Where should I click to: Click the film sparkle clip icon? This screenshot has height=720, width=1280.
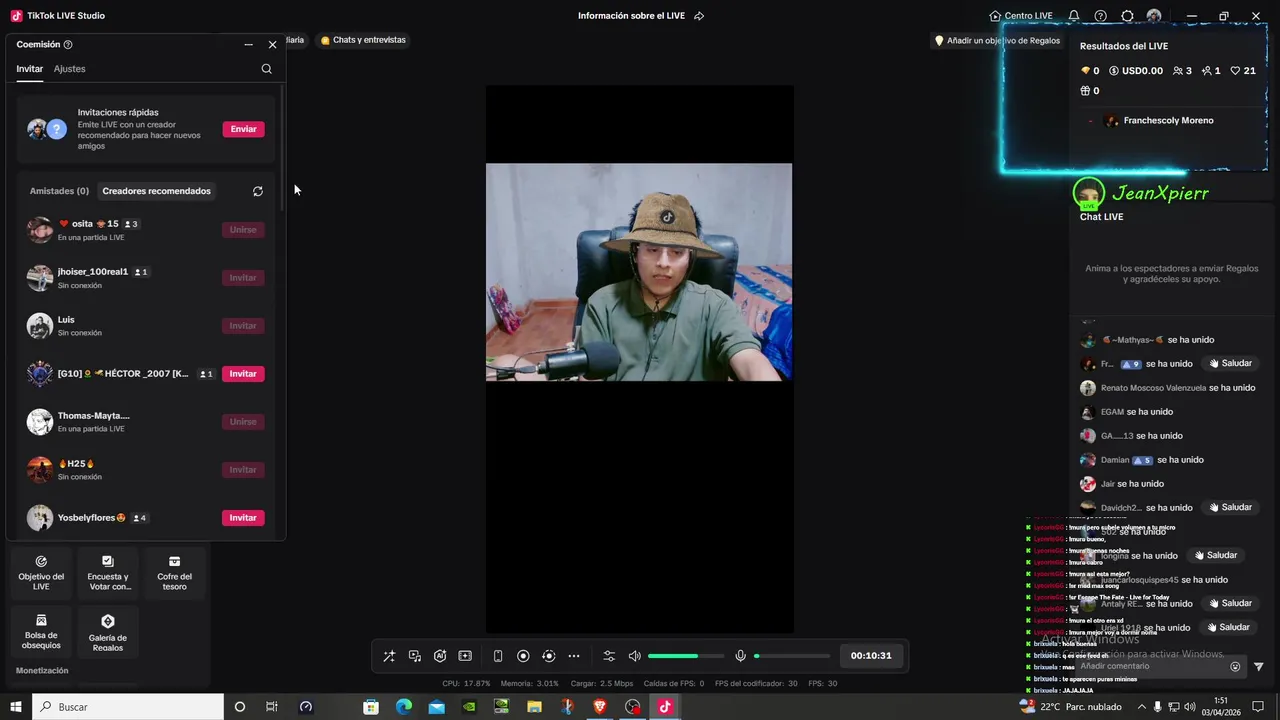pyautogui.click(x=465, y=656)
